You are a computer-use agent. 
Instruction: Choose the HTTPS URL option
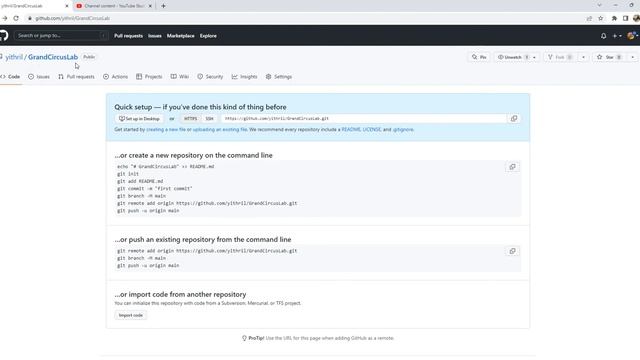click(190, 119)
